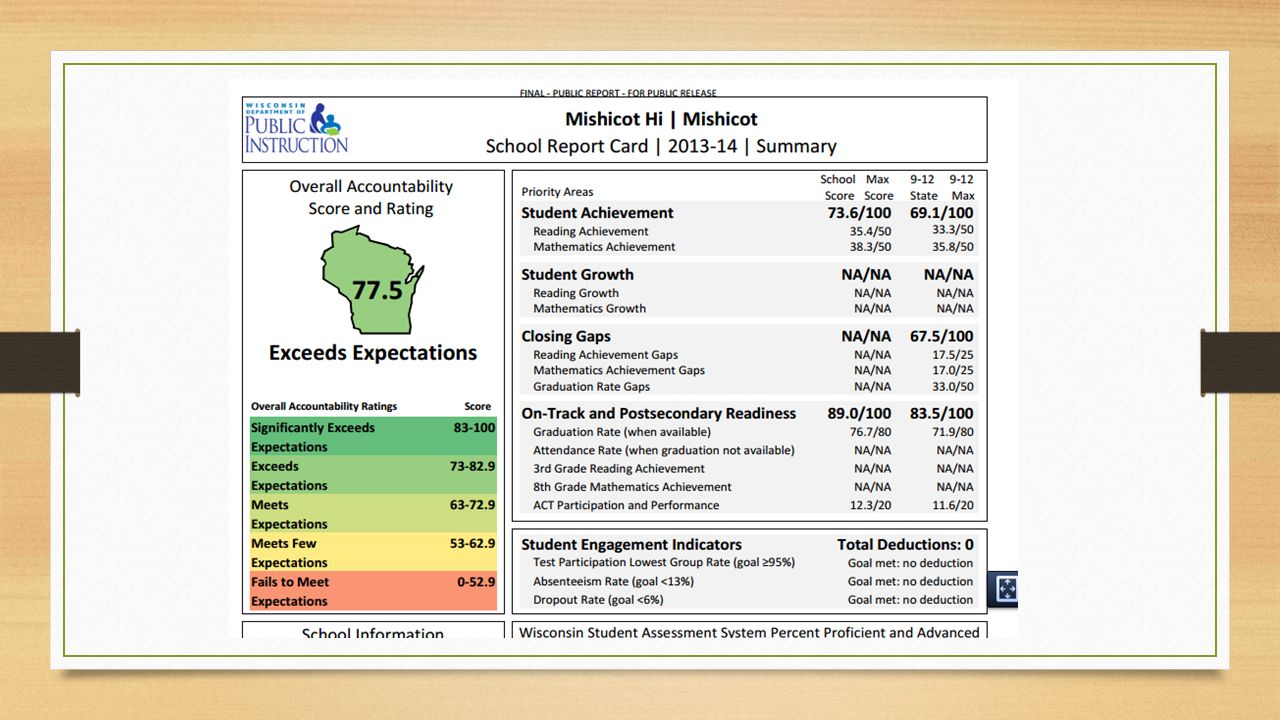Click the '63-72.9' score range

click(x=473, y=505)
